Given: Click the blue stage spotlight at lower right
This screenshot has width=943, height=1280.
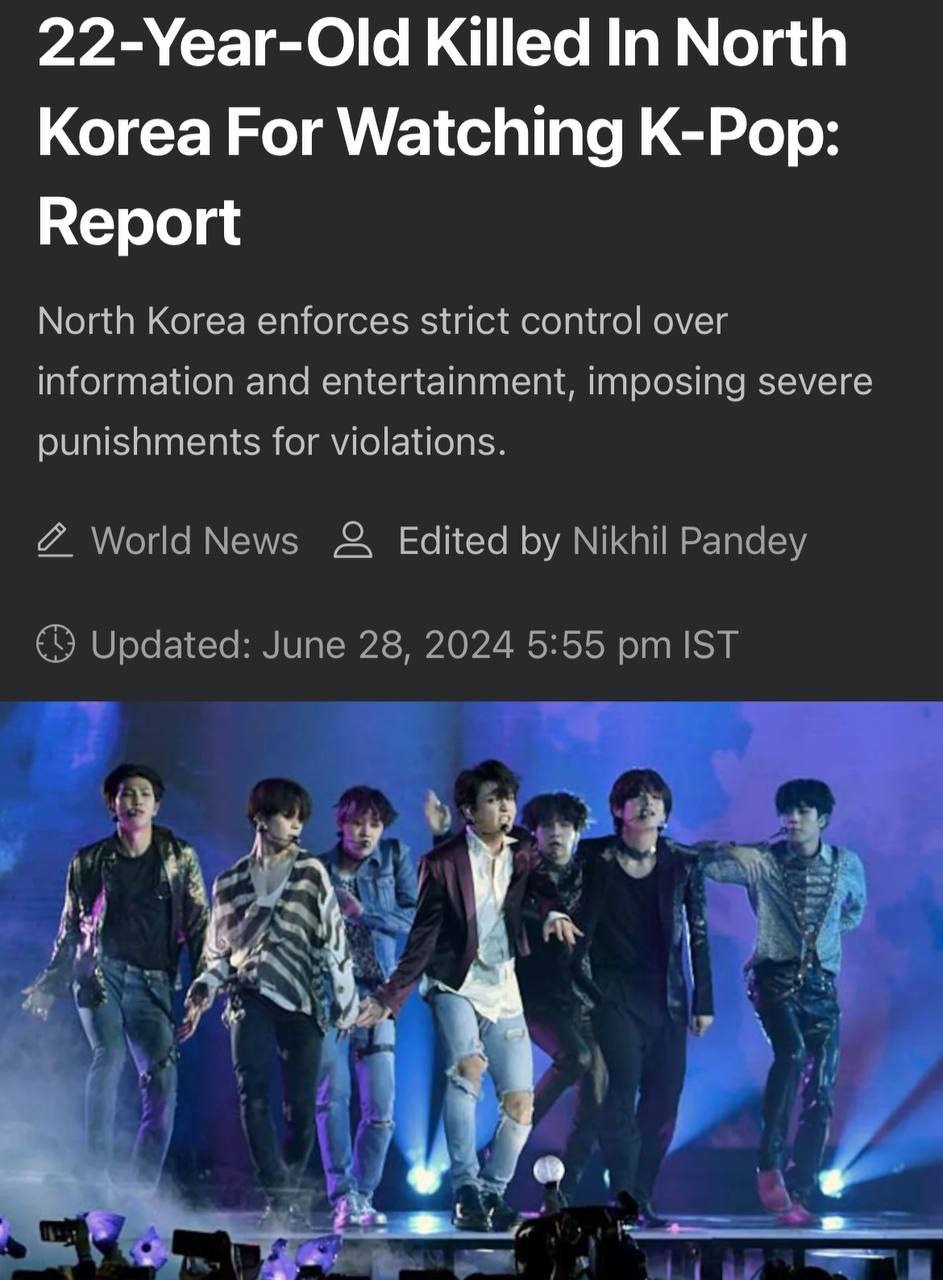Looking at the screenshot, I should click(x=833, y=1182).
